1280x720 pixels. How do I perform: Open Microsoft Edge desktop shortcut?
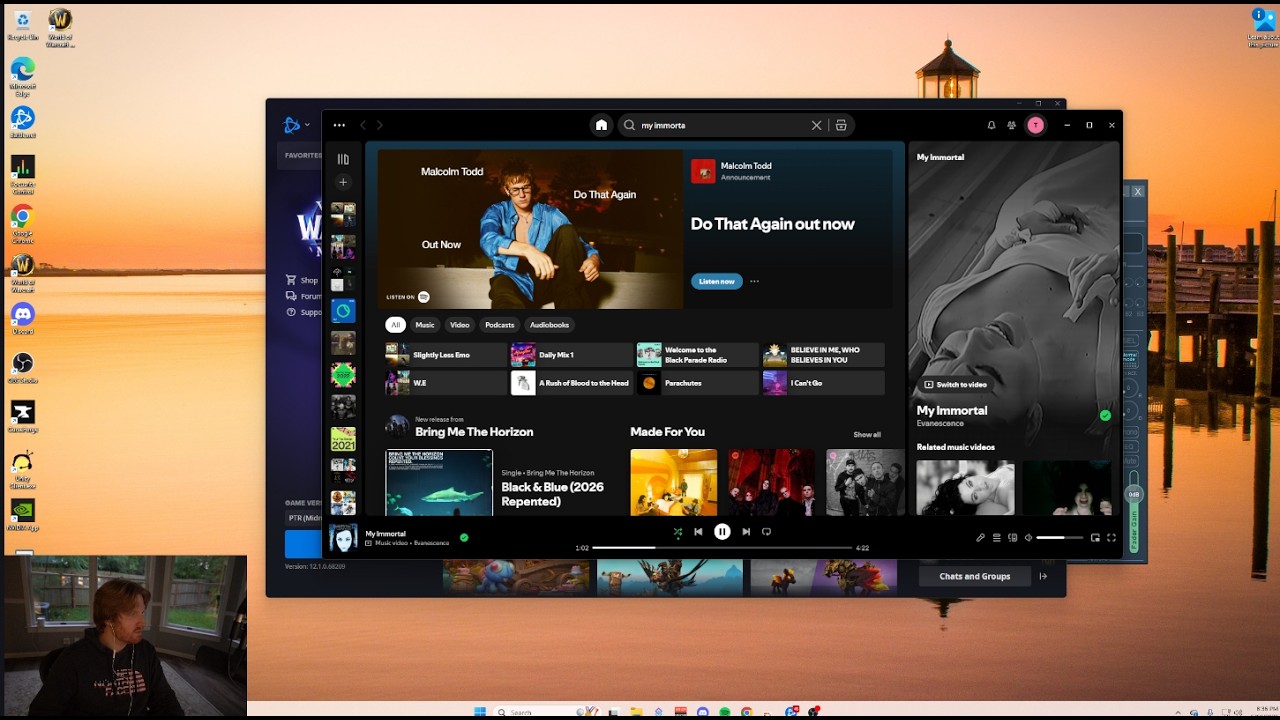22,76
